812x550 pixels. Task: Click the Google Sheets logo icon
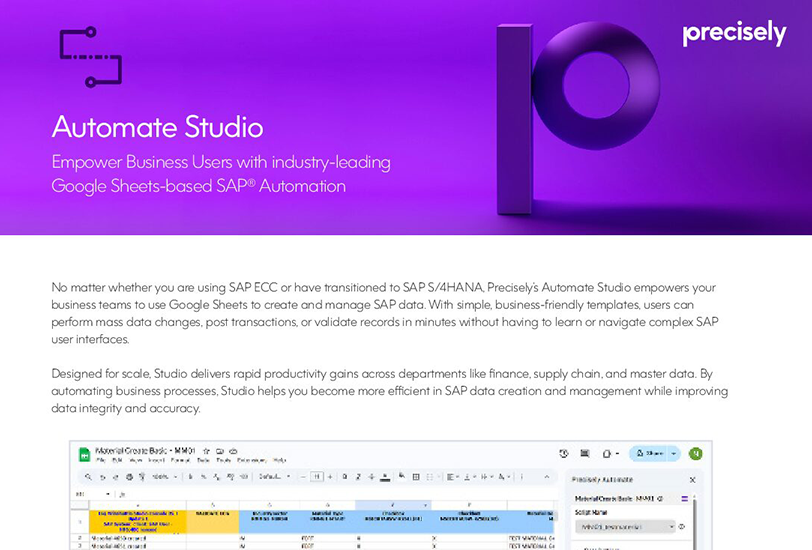click(84, 454)
